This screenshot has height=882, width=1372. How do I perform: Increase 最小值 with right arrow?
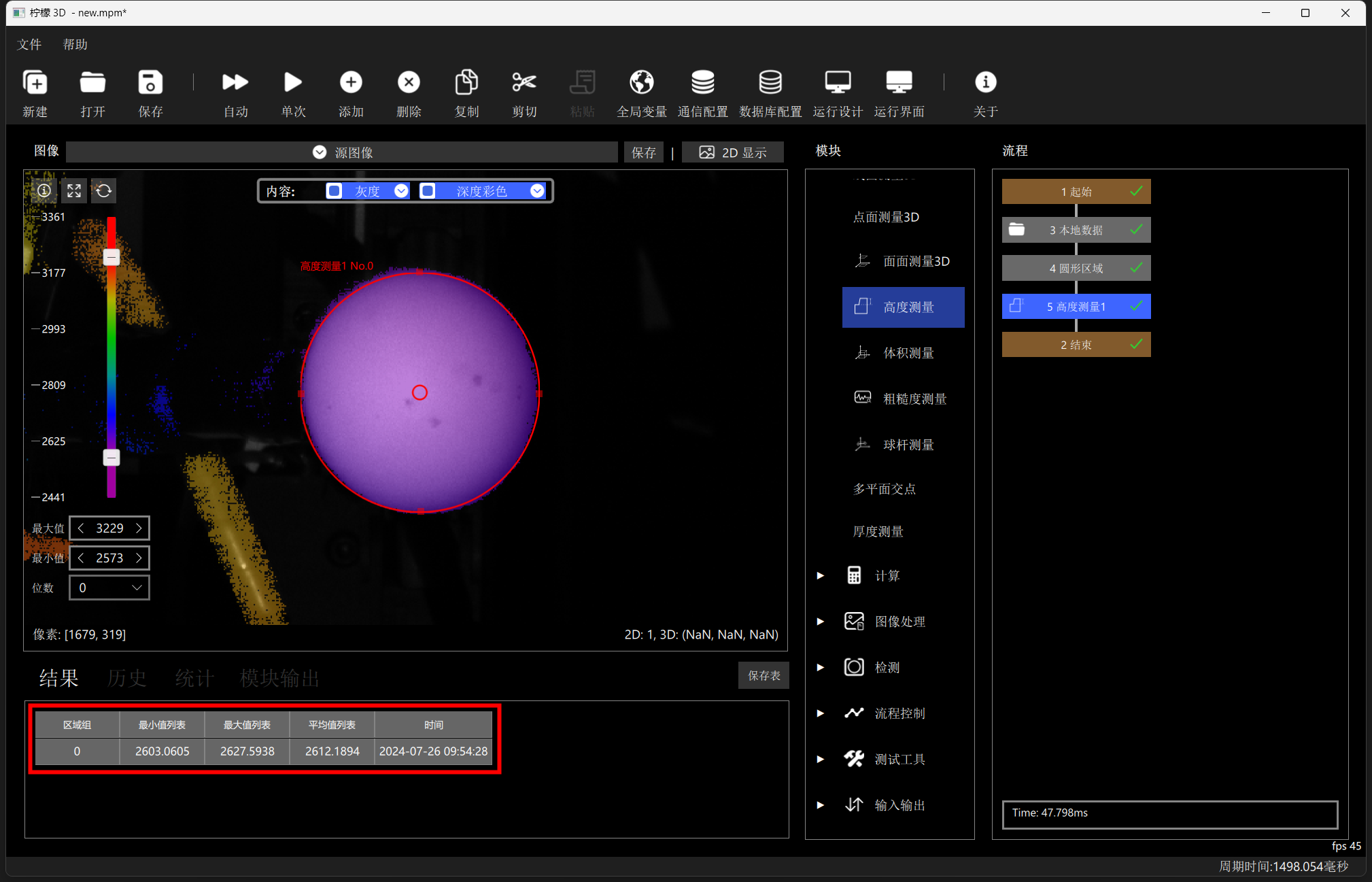tap(139, 558)
